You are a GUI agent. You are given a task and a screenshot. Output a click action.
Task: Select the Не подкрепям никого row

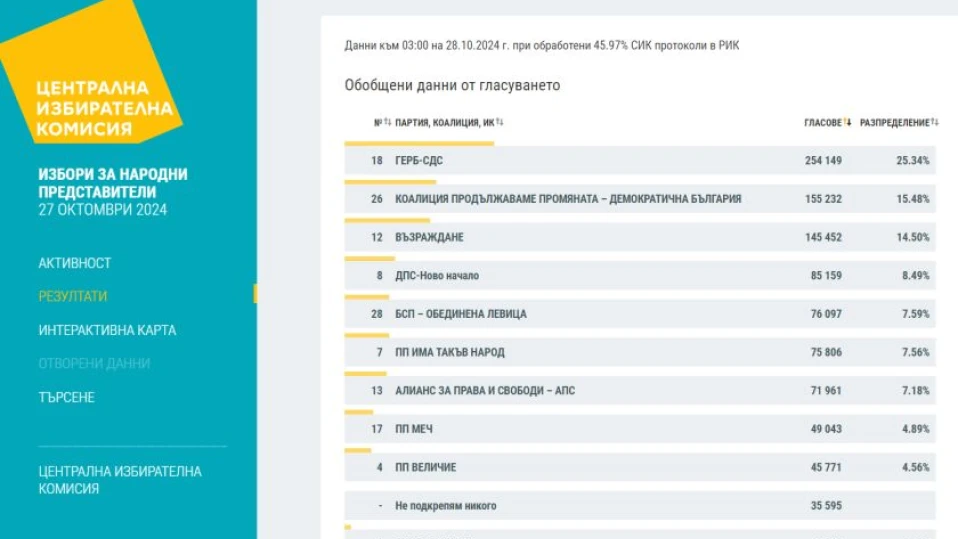pos(640,505)
